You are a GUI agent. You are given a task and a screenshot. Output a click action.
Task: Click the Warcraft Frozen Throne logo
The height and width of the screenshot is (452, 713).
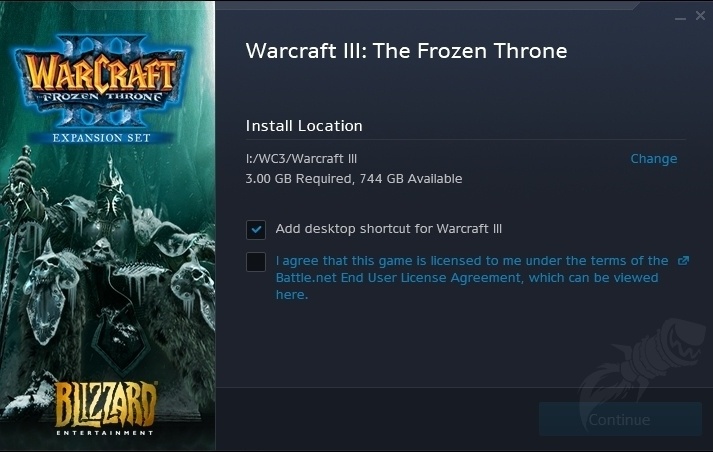(101, 81)
